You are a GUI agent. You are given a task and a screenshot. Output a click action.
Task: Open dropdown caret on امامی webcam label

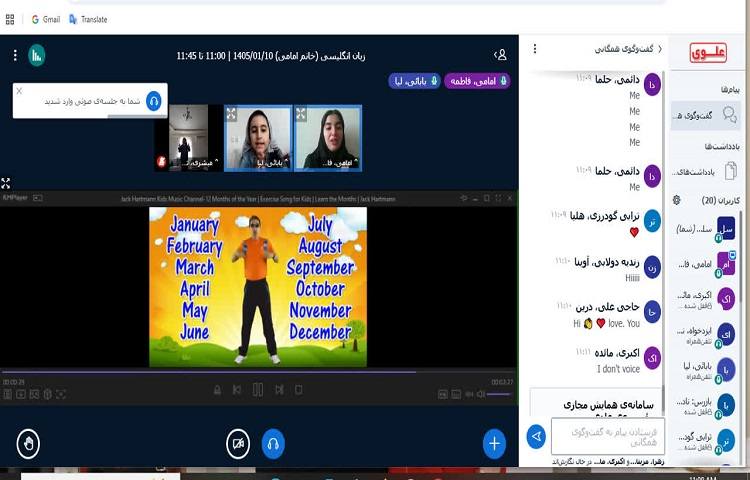pos(356,162)
